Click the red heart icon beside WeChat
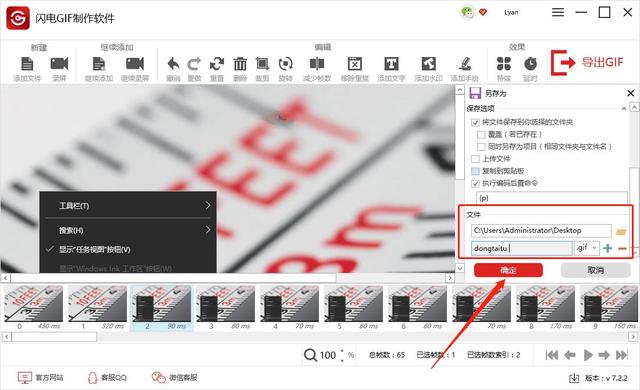The width and height of the screenshot is (640, 390). (x=483, y=13)
